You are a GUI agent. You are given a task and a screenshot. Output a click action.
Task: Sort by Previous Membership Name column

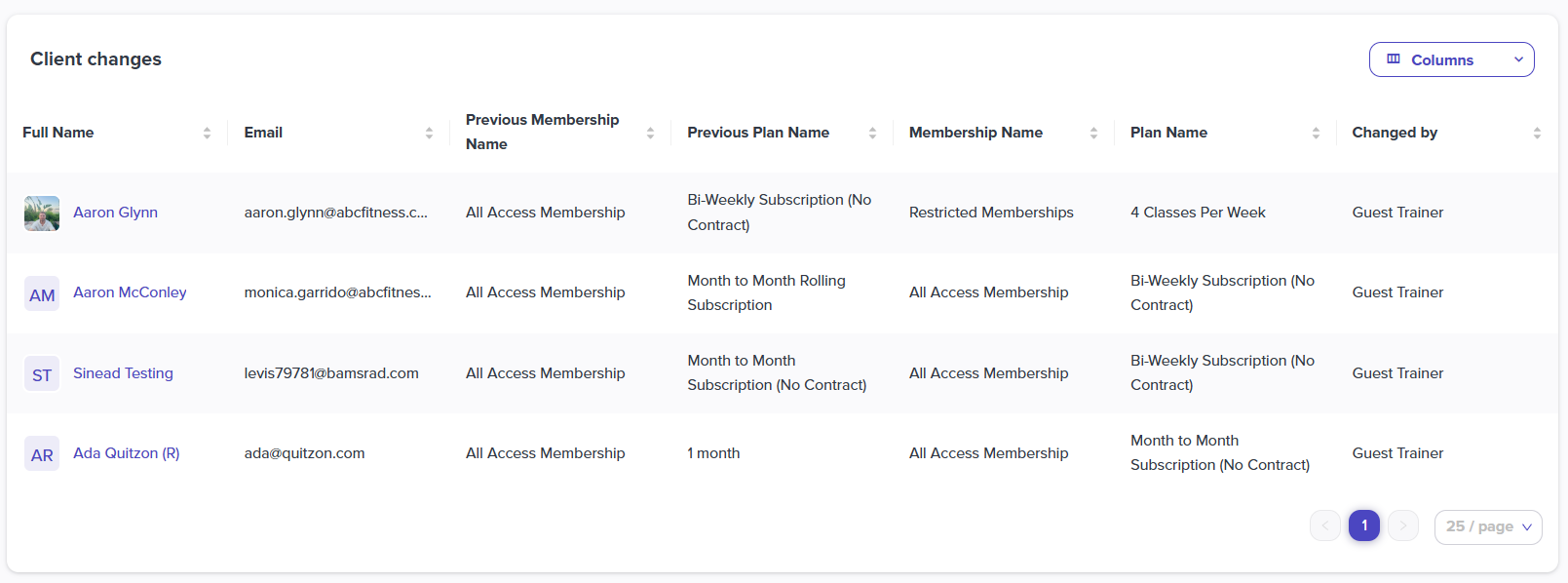point(650,133)
